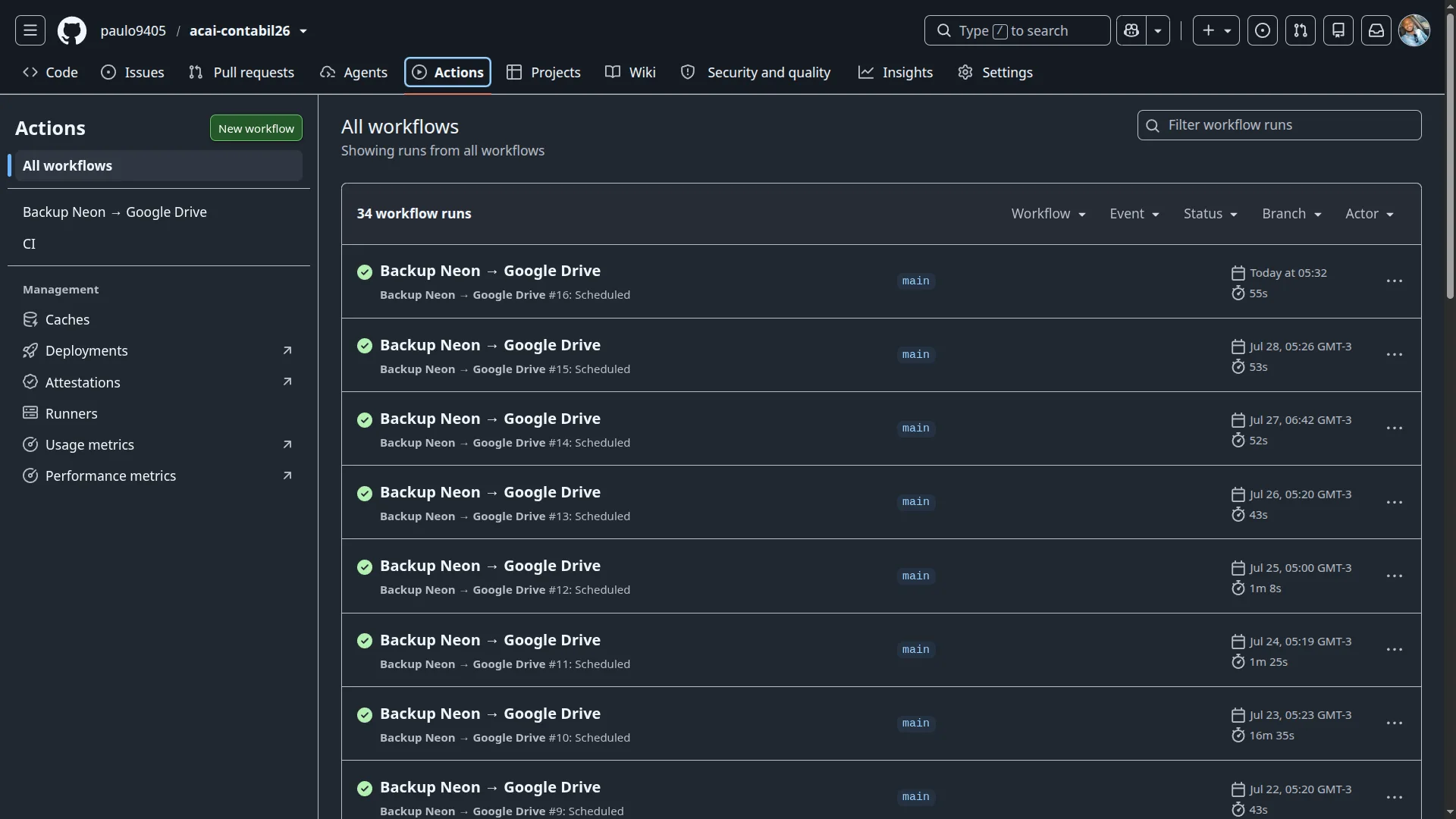The height and width of the screenshot is (819, 1456).
Task: Open three-dot menu for run #16
Action: tap(1394, 281)
